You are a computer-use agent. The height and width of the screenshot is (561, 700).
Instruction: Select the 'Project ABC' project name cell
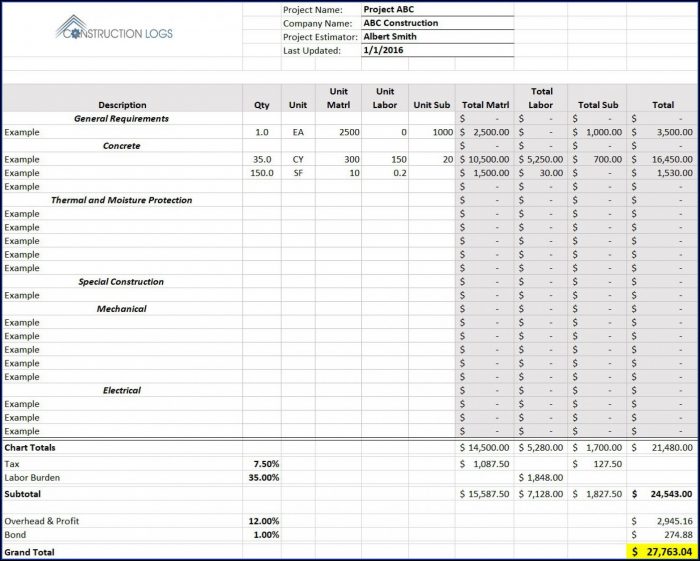[x=438, y=9]
